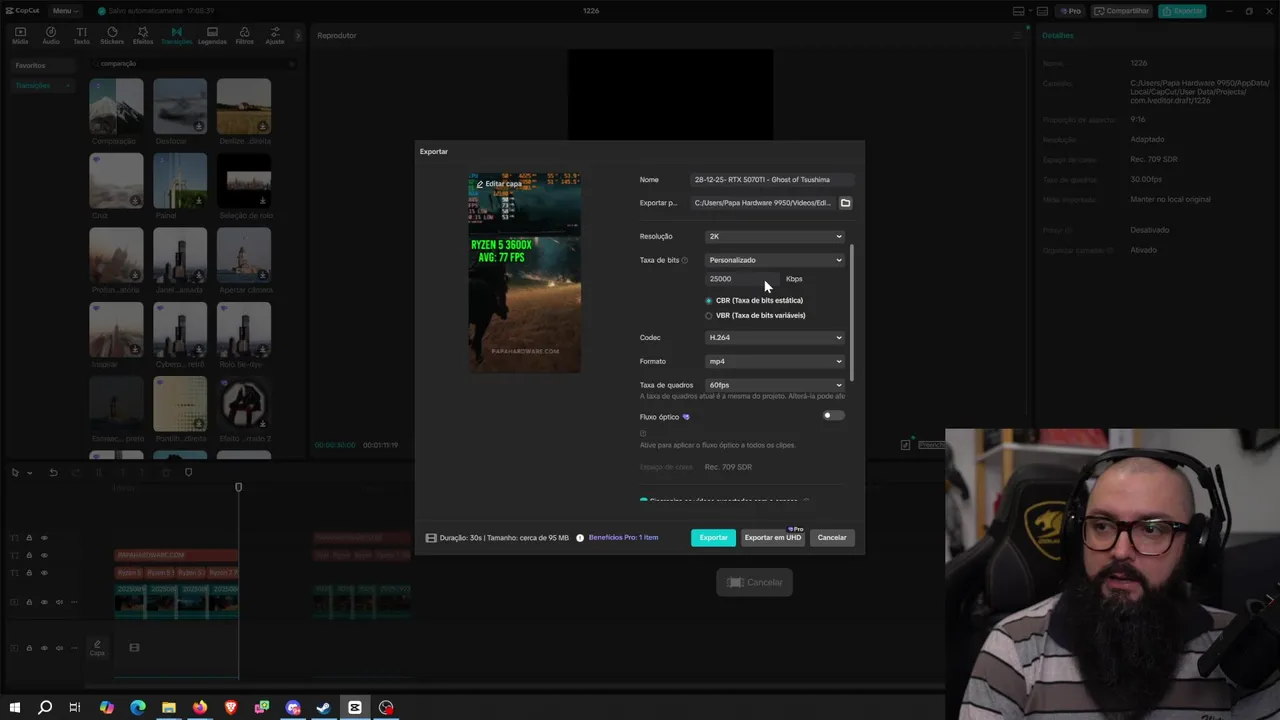Open Microsoft Edge from the taskbar
This screenshot has height=720, width=1280.
click(x=138, y=707)
